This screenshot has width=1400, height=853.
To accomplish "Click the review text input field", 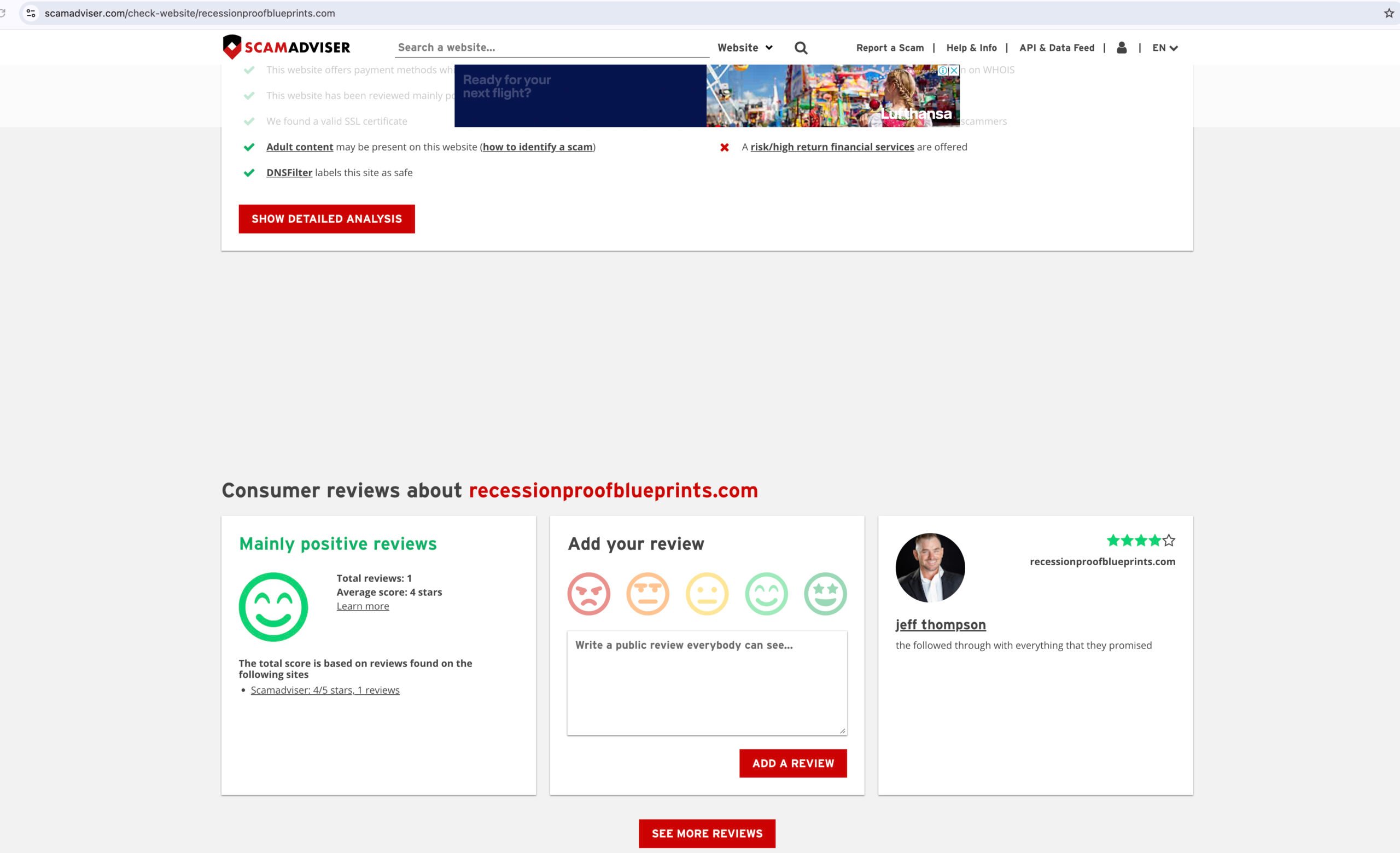I will point(707,683).
